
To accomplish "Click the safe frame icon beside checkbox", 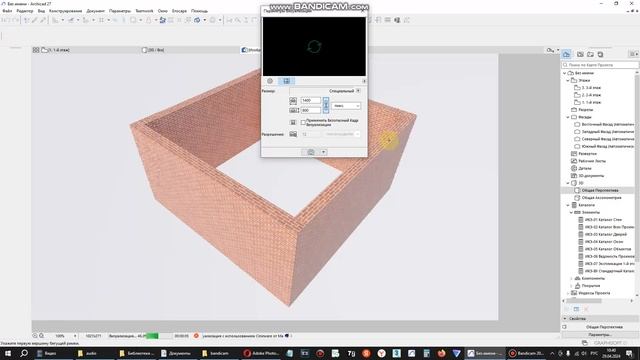I will [293, 122].
